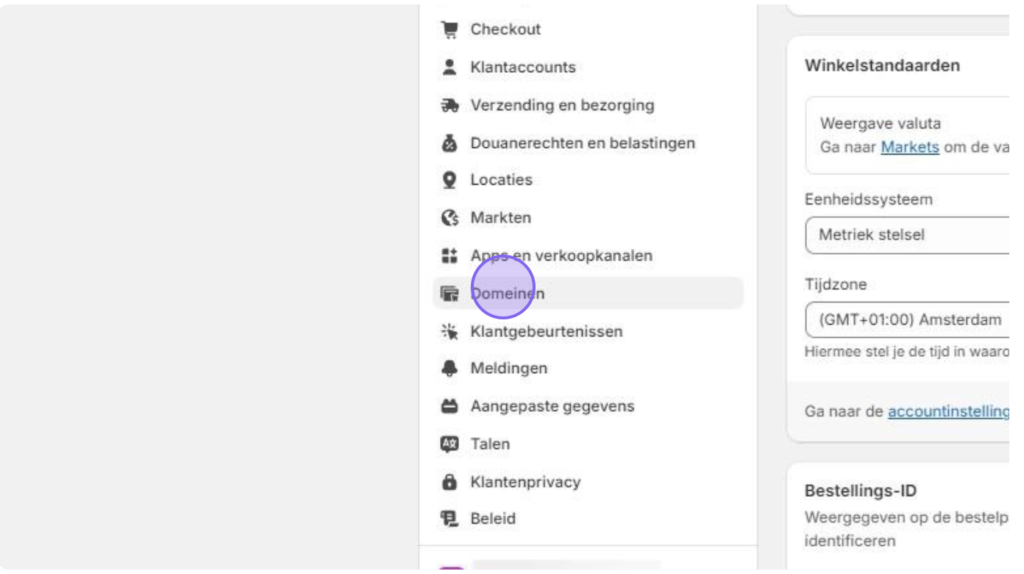Open the Tijdzone Amsterdam dropdown

907,320
